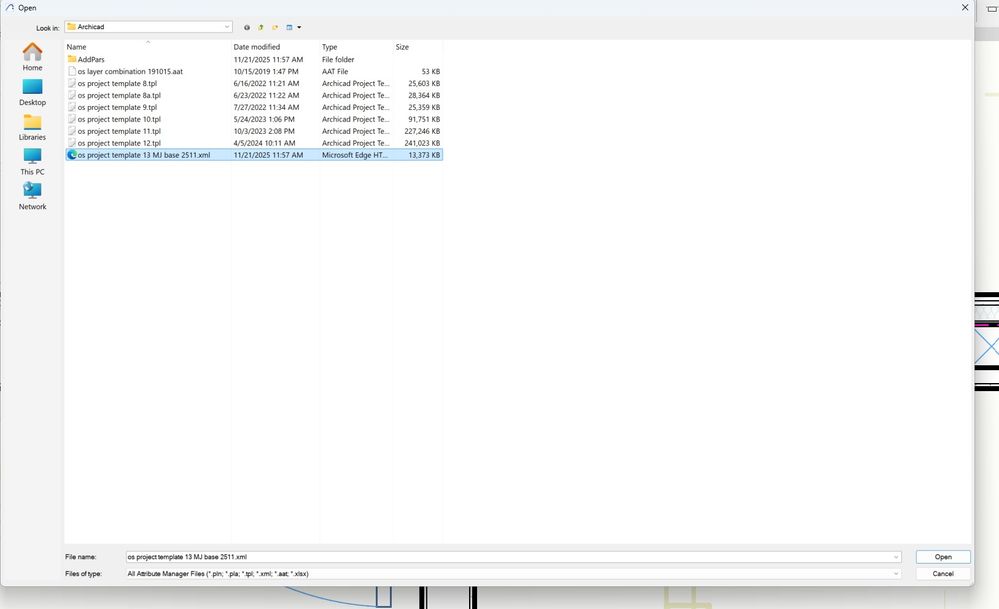Expand the Files of type dropdown

coord(896,574)
